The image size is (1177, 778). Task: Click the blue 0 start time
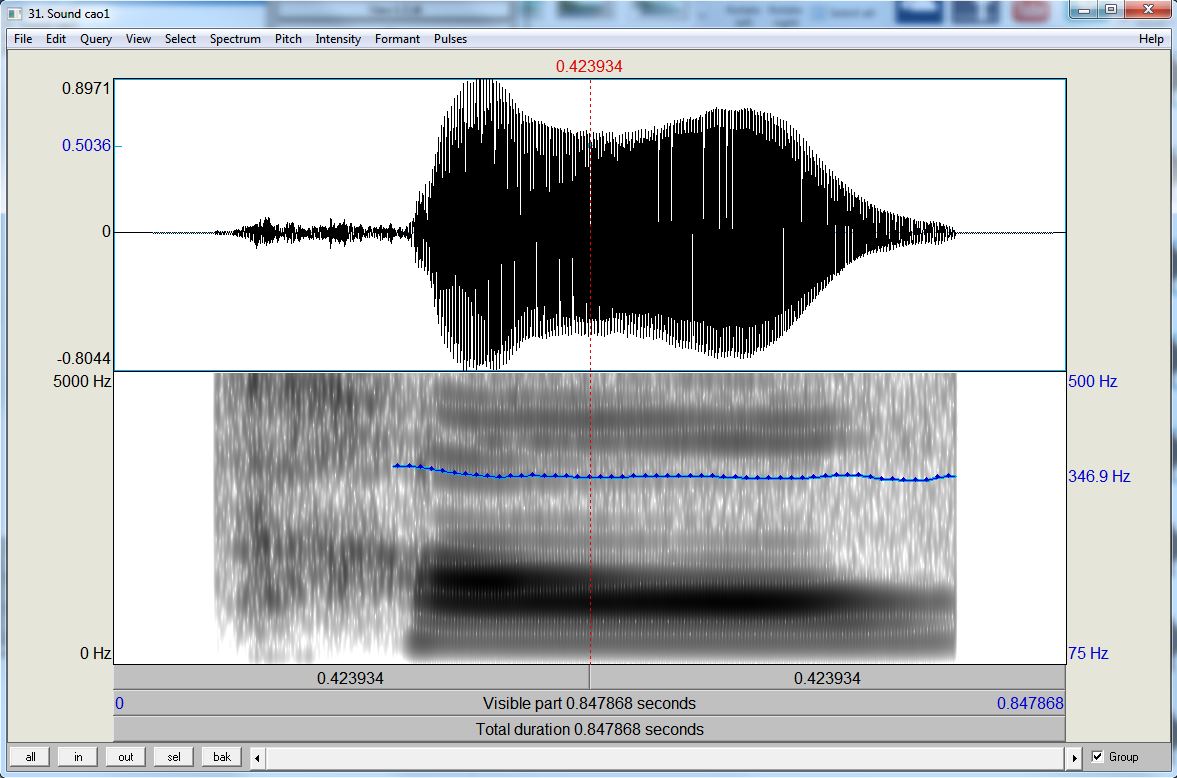pyautogui.click(x=119, y=704)
